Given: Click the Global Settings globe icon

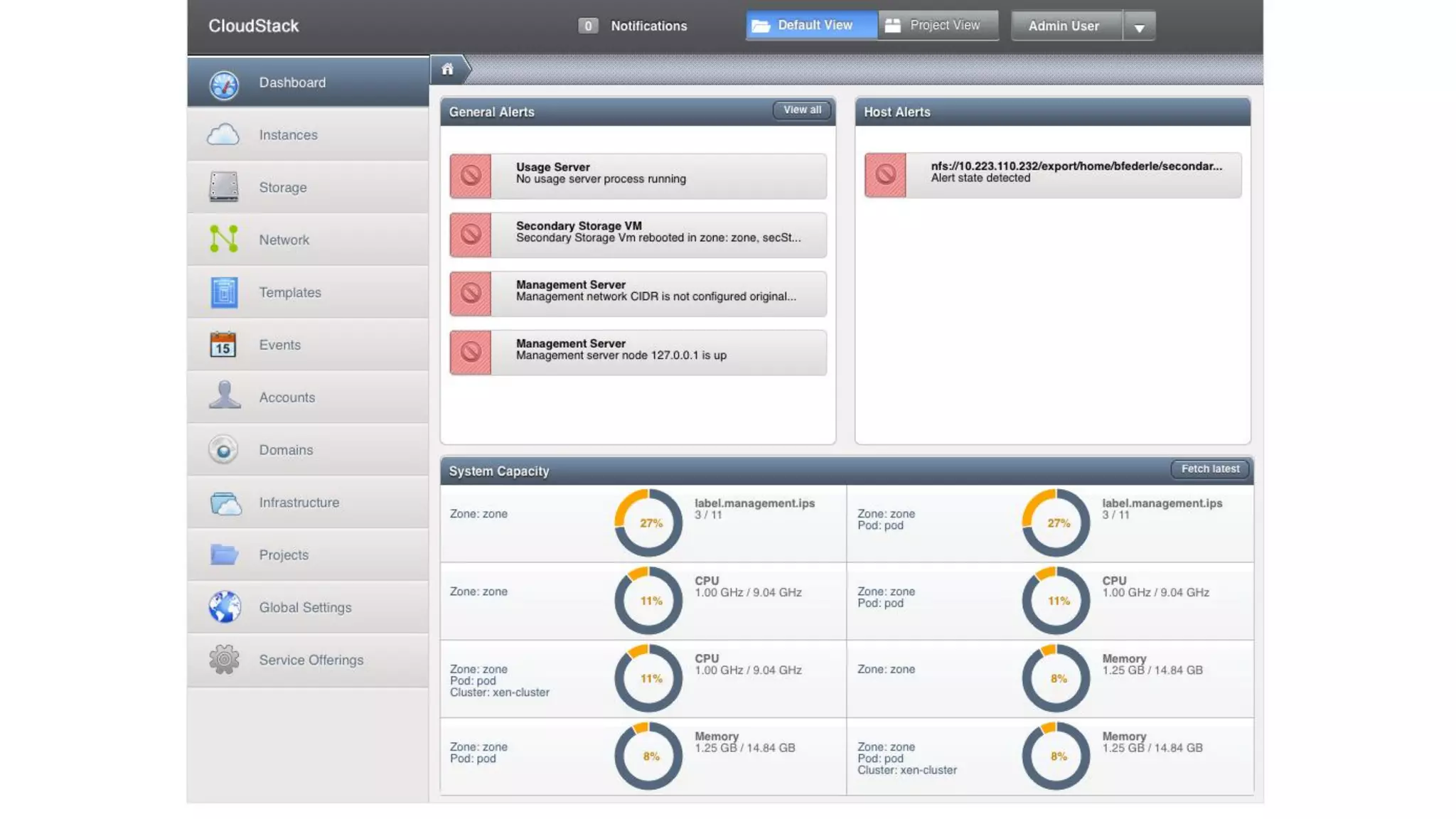Looking at the screenshot, I should 225,607.
